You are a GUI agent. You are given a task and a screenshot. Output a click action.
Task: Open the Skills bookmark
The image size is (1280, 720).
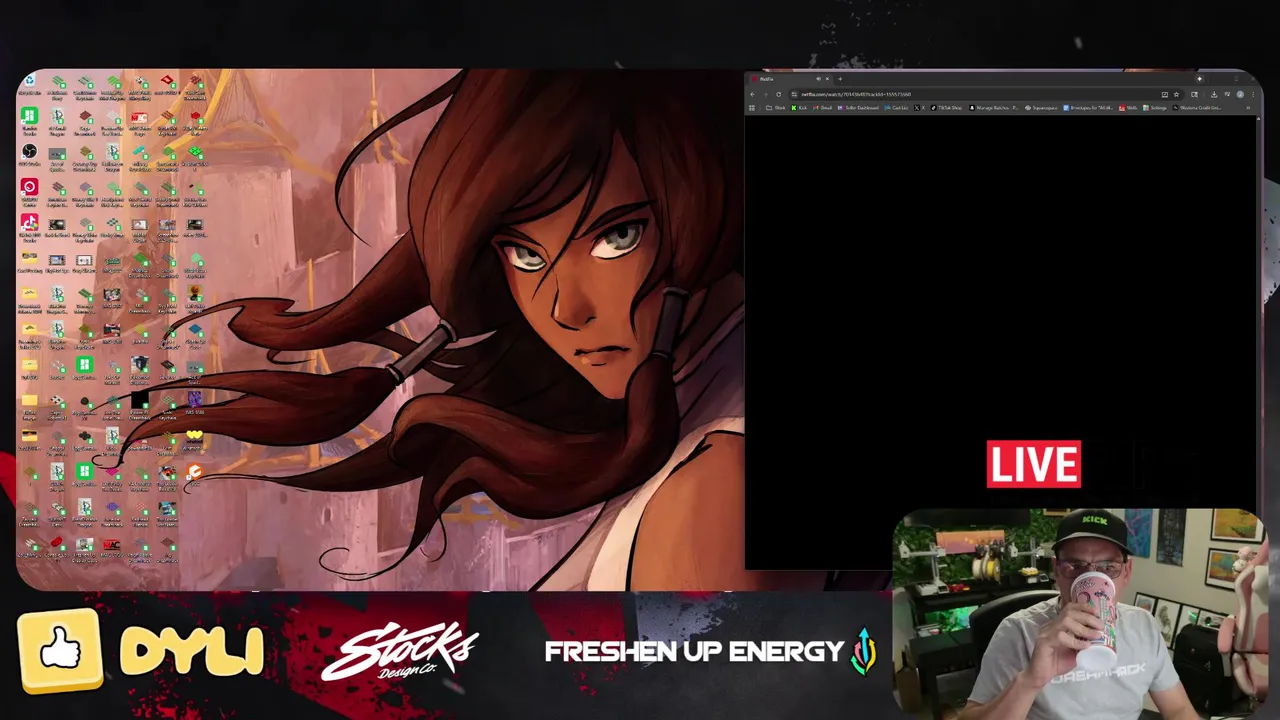pyautogui.click(x=1128, y=108)
